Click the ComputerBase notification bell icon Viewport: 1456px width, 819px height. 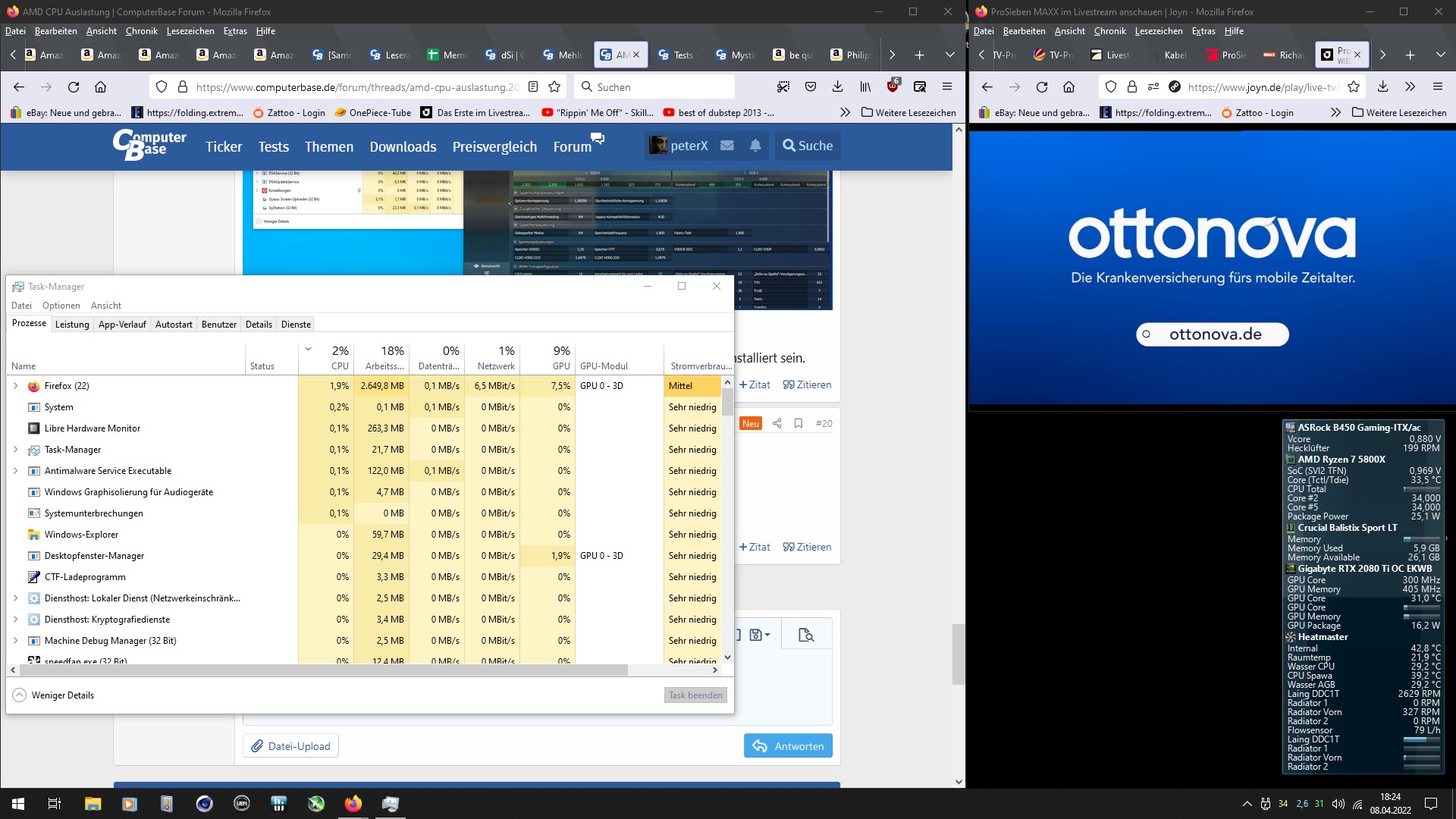tap(755, 146)
